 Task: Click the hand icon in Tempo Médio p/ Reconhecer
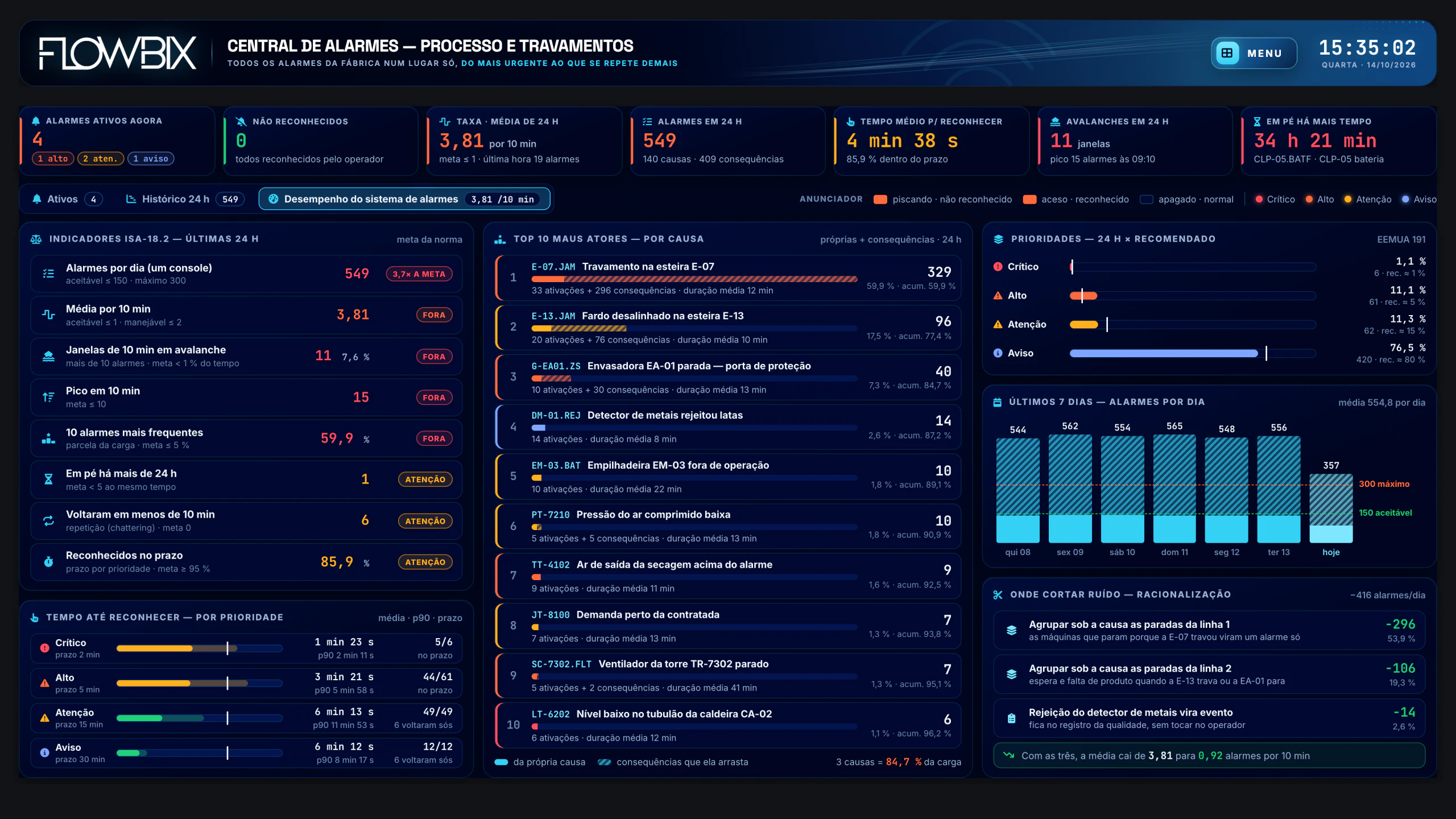pyautogui.click(x=851, y=121)
